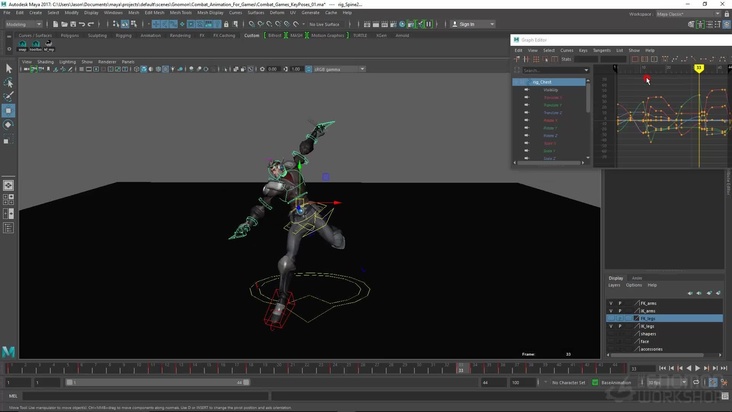Open the Script Editor icon
This screenshot has height=412, width=732.
pos(725,396)
